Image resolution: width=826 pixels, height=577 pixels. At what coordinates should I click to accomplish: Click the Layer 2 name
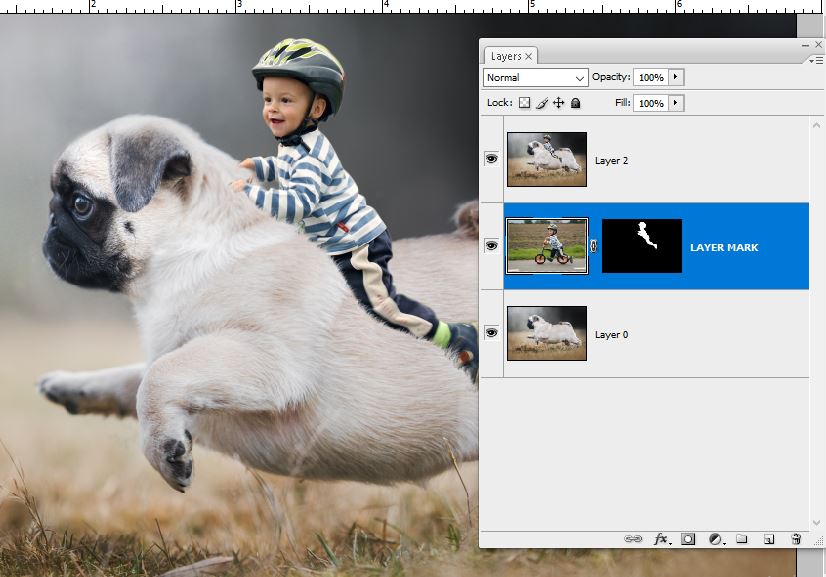(611, 161)
